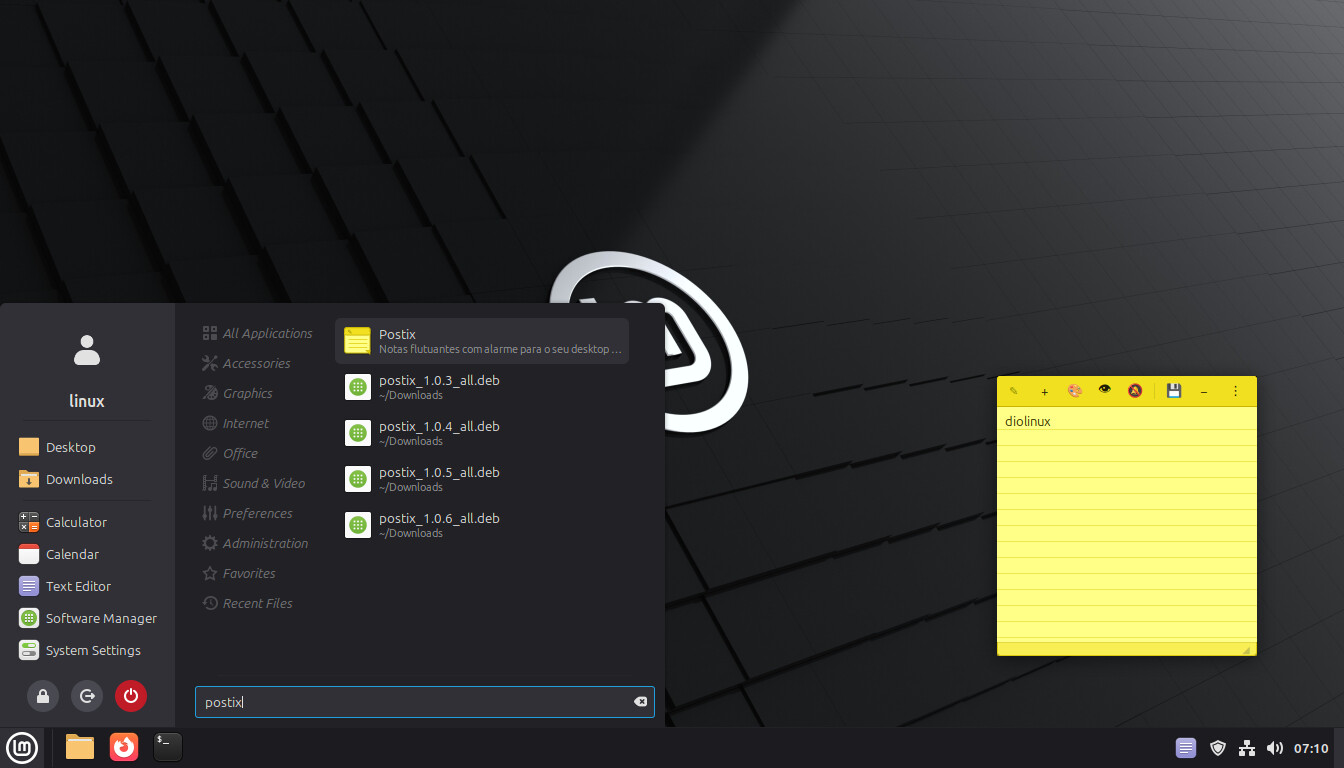Select the All Applications category

(257, 333)
